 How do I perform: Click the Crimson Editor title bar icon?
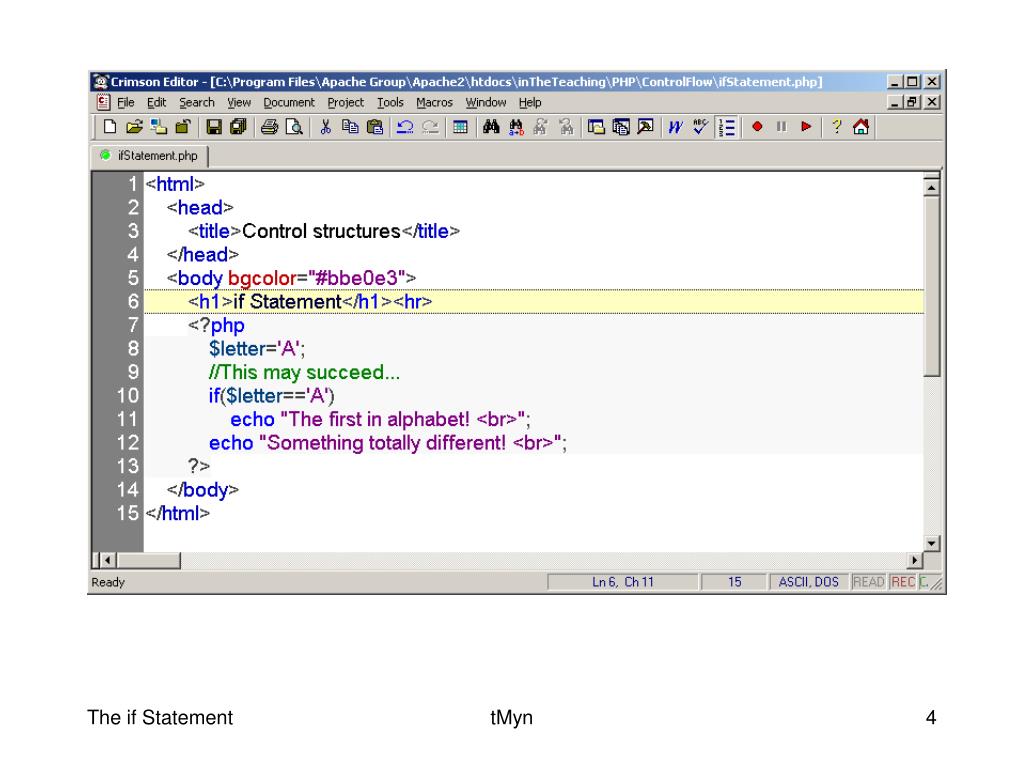pyautogui.click(x=101, y=82)
